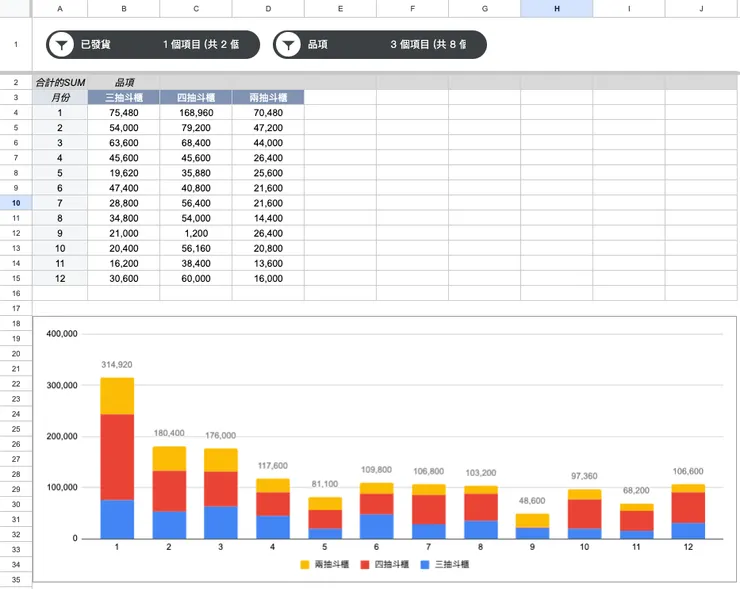Select cell with value 75,480
The image size is (740, 589).
[124, 113]
